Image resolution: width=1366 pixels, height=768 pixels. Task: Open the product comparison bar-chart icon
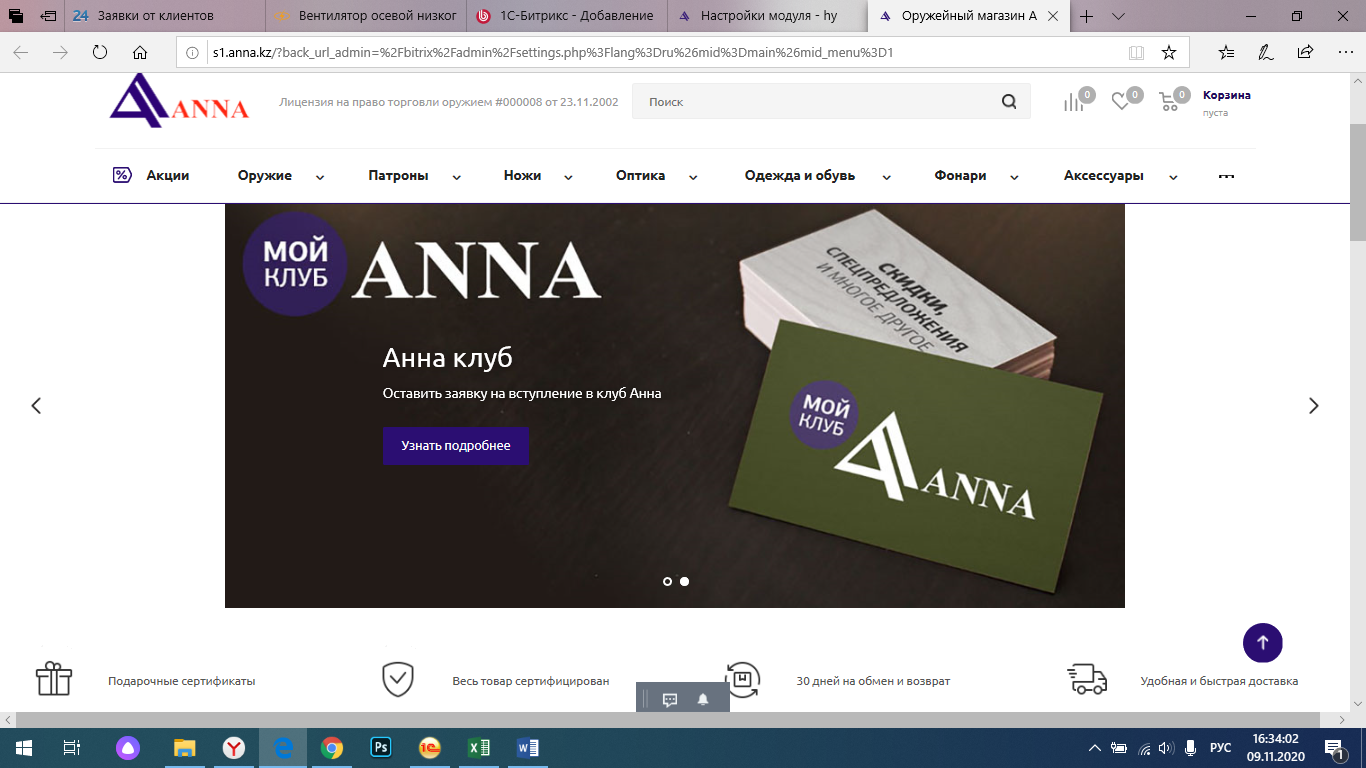click(x=1073, y=102)
